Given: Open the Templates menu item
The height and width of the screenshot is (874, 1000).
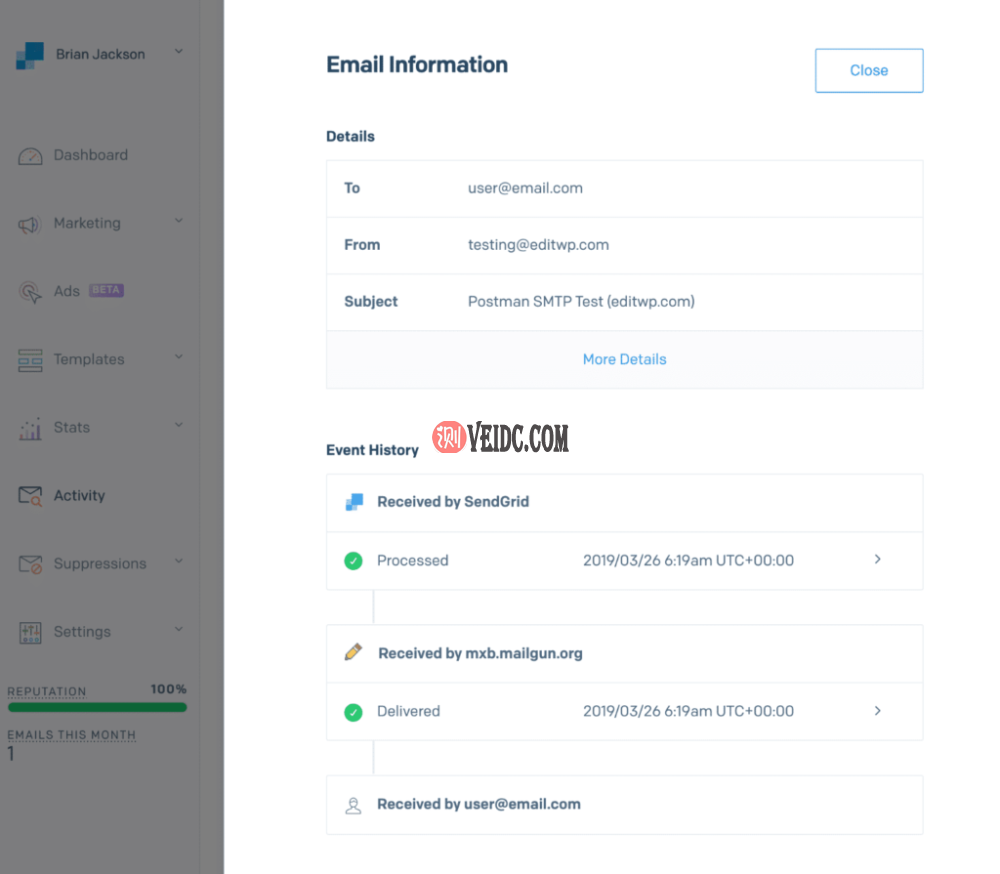Looking at the screenshot, I should (x=89, y=360).
